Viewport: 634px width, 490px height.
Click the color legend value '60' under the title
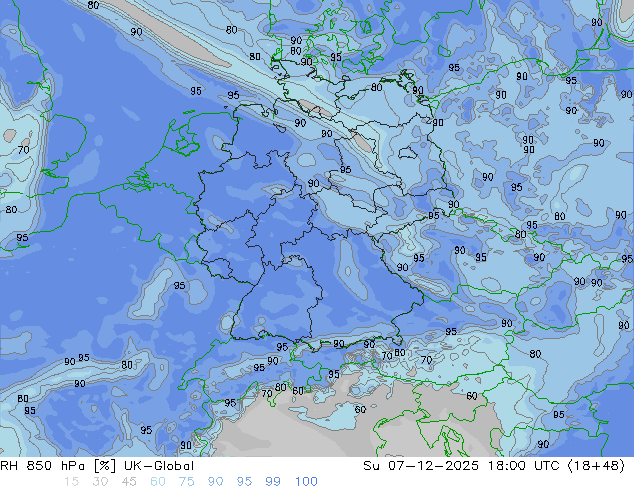tap(158, 482)
